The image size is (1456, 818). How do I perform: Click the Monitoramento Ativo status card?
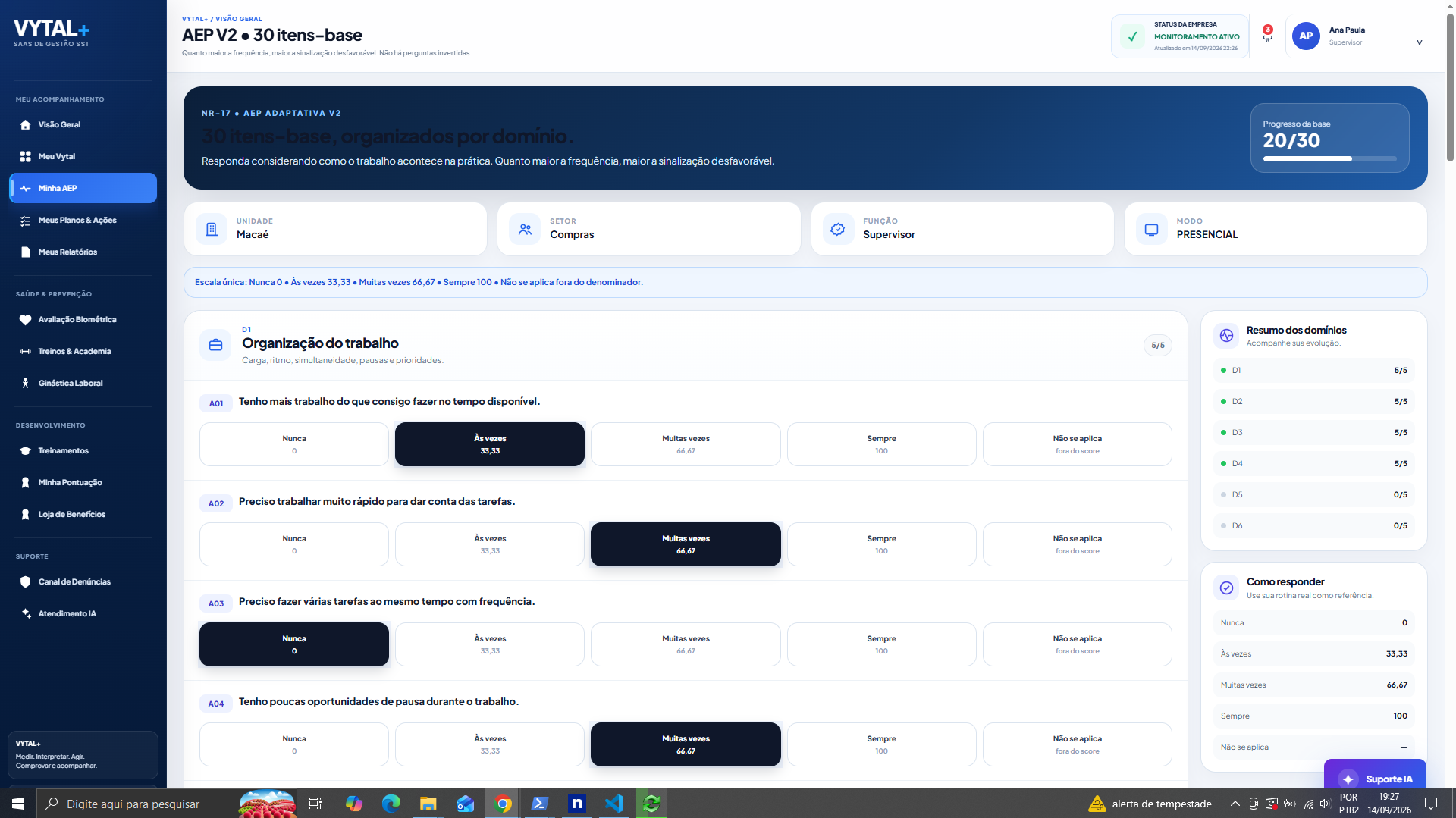click(x=1180, y=36)
